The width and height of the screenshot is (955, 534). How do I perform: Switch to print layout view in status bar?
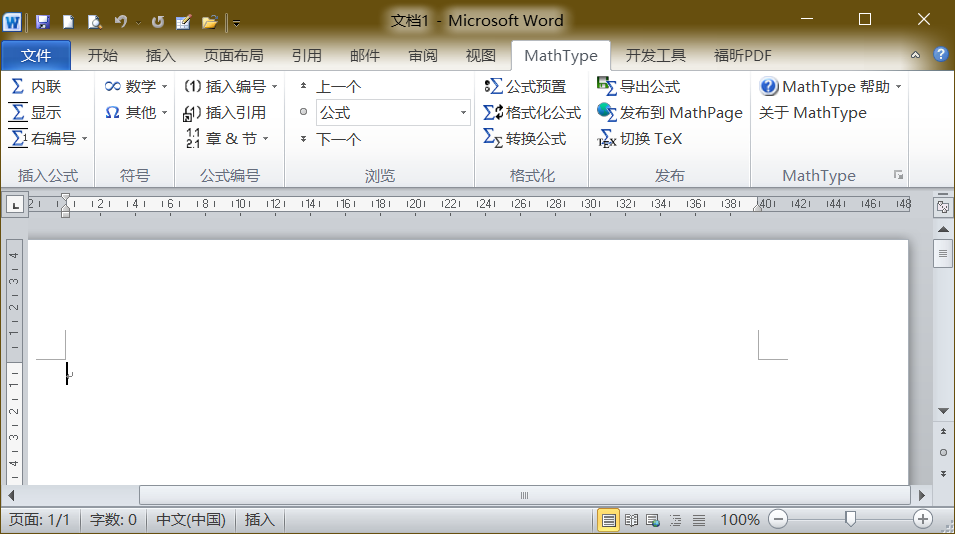608,520
